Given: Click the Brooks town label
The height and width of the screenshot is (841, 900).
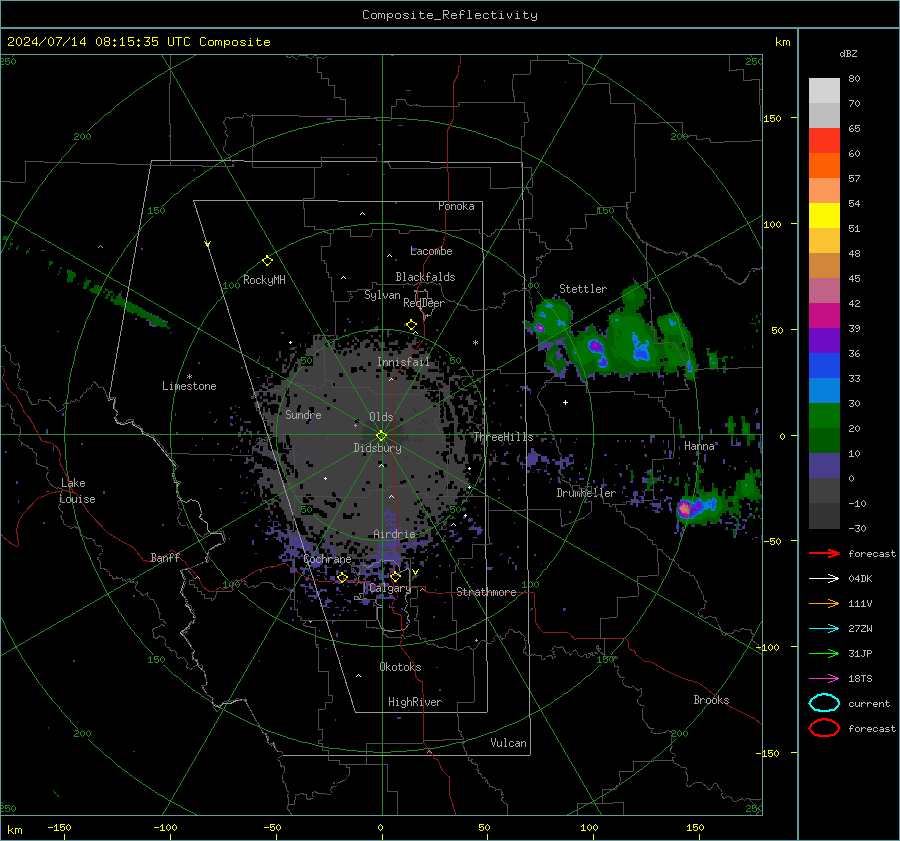Looking at the screenshot, I should tap(711, 700).
